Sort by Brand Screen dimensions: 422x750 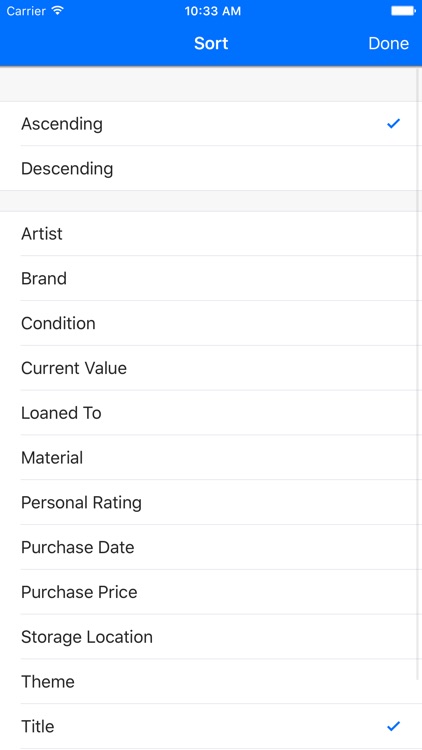click(211, 278)
